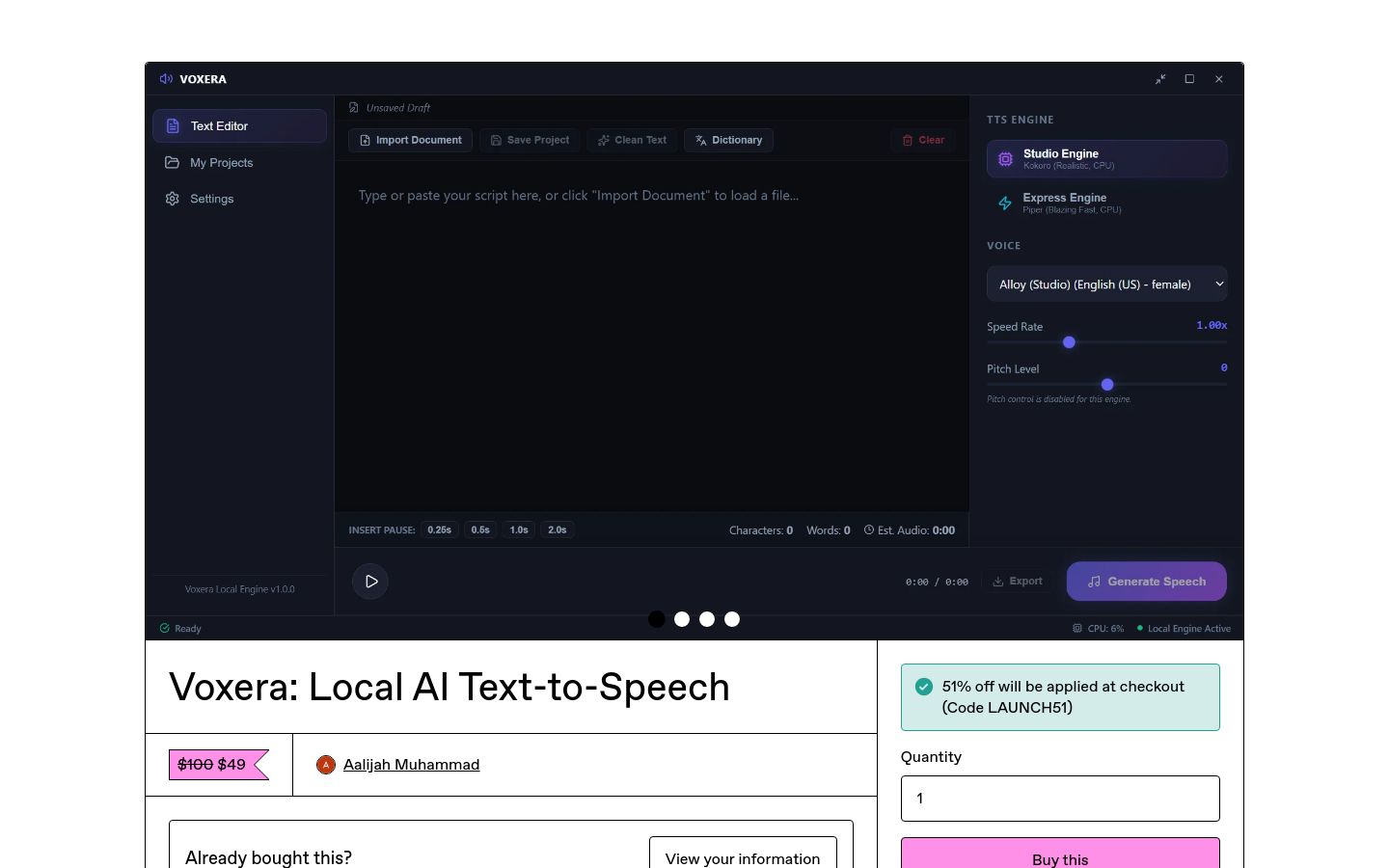Image resolution: width=1389 pixels, height=868 pixels.
Task: Click the discount applied checkmark icon
Action: pyautogui.click(x=924, y=687)
